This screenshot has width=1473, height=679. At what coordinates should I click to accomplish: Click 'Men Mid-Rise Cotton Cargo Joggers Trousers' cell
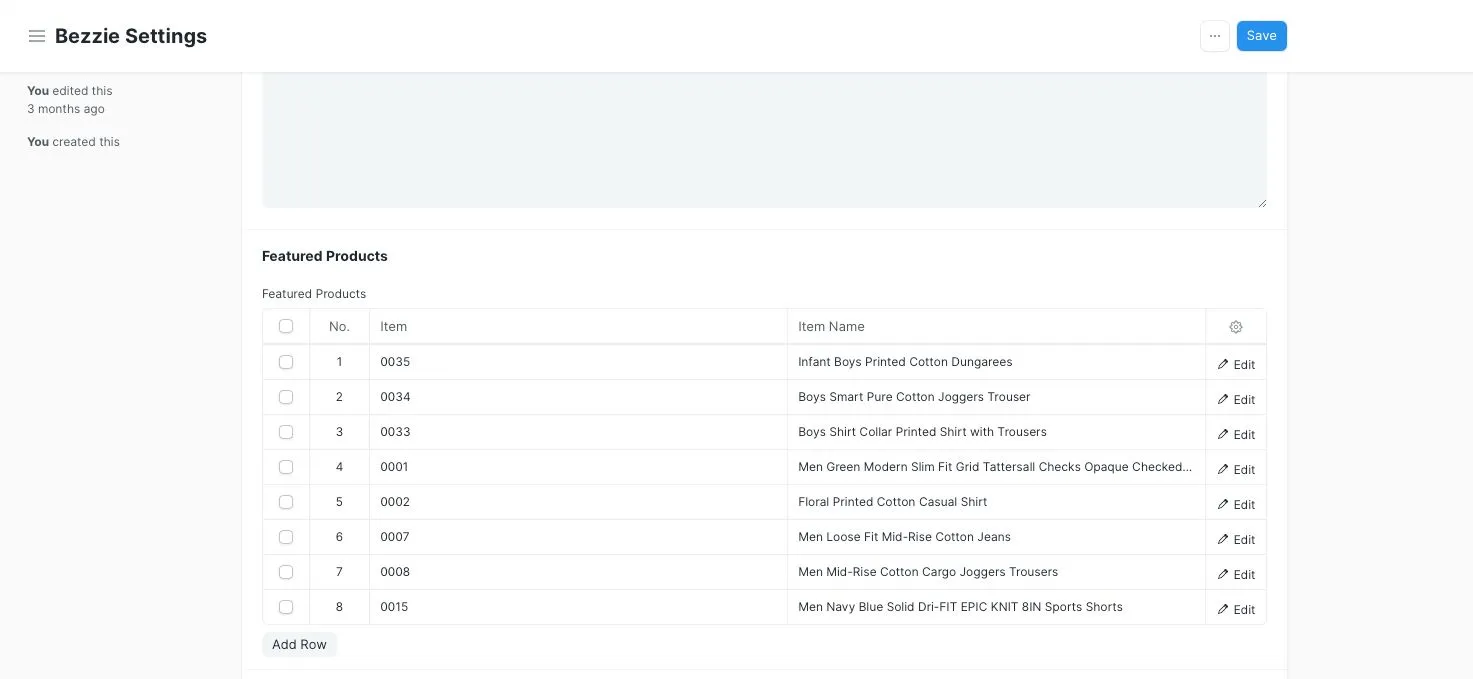(x=996, y=572)
